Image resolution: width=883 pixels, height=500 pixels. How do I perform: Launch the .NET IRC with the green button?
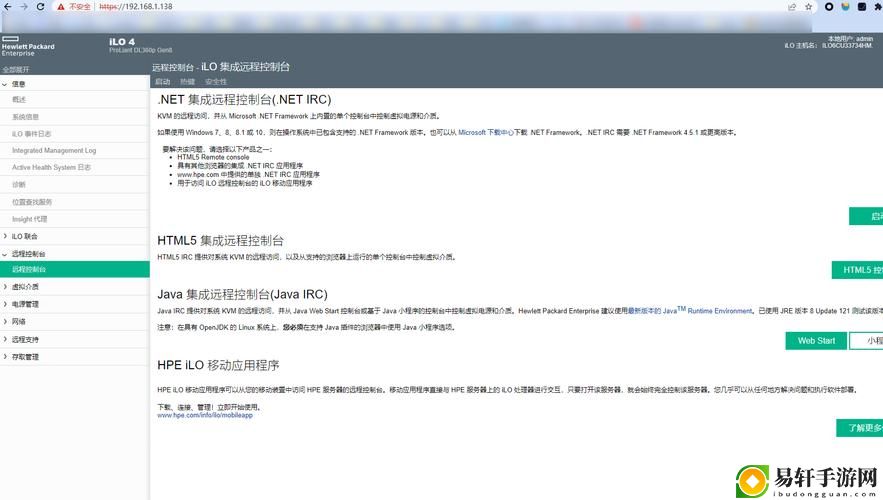866,216
